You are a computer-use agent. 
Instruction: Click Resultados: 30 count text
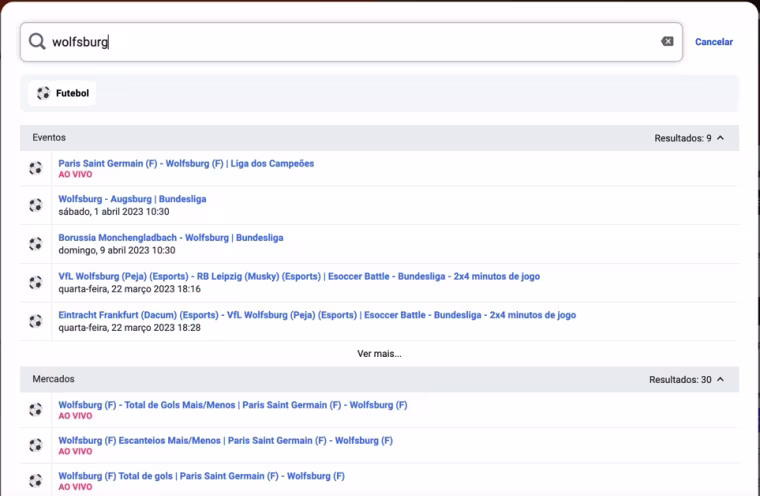click(x=680, y=380)
